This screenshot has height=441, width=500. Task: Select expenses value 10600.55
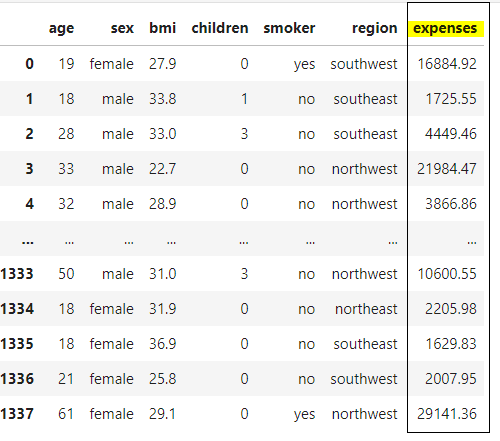tap(447, 274)
